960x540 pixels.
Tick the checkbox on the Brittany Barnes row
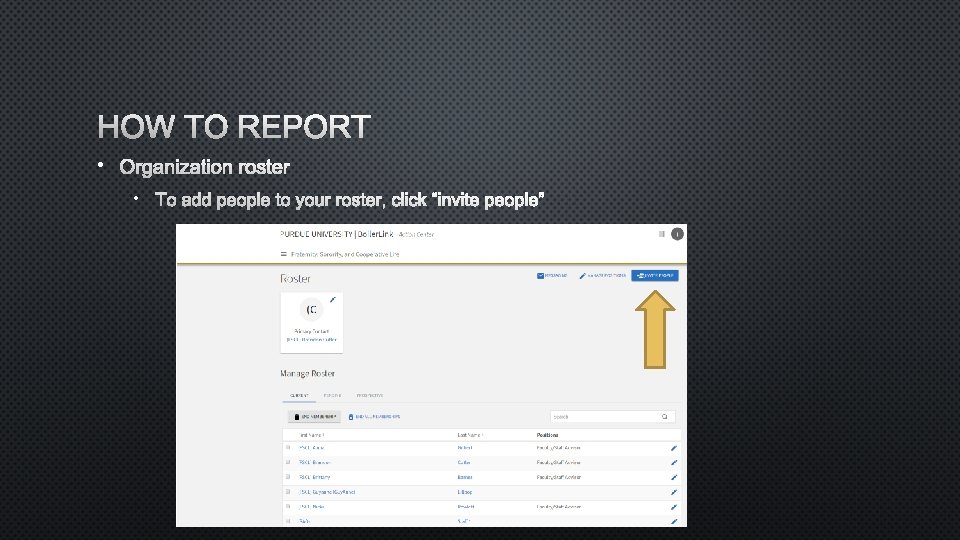click(288, 477)
